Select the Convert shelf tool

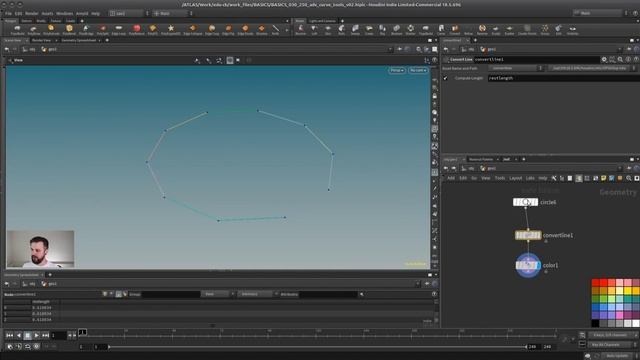(455, 29)
